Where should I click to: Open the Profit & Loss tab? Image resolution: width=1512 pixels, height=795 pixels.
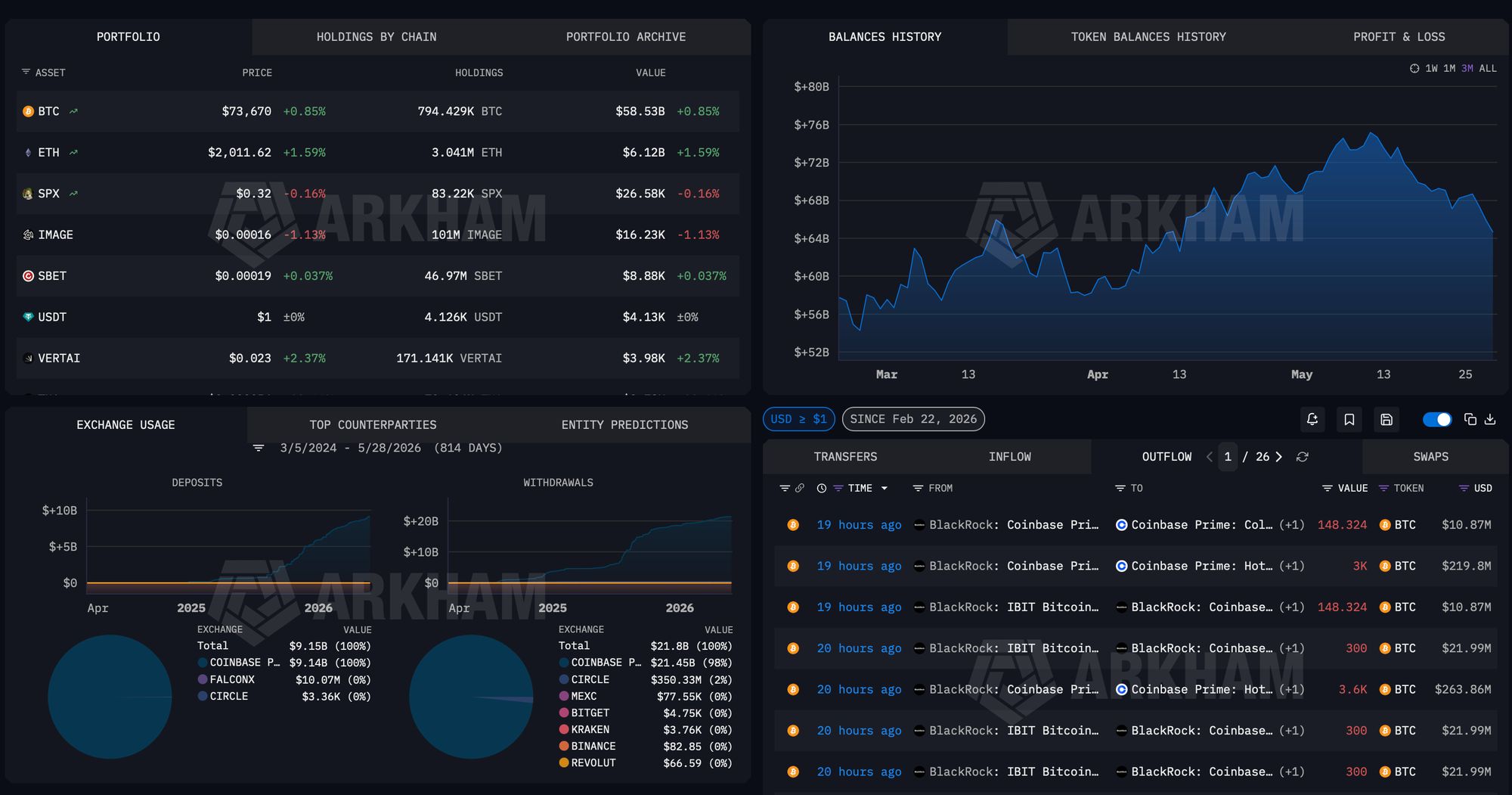1399,37
